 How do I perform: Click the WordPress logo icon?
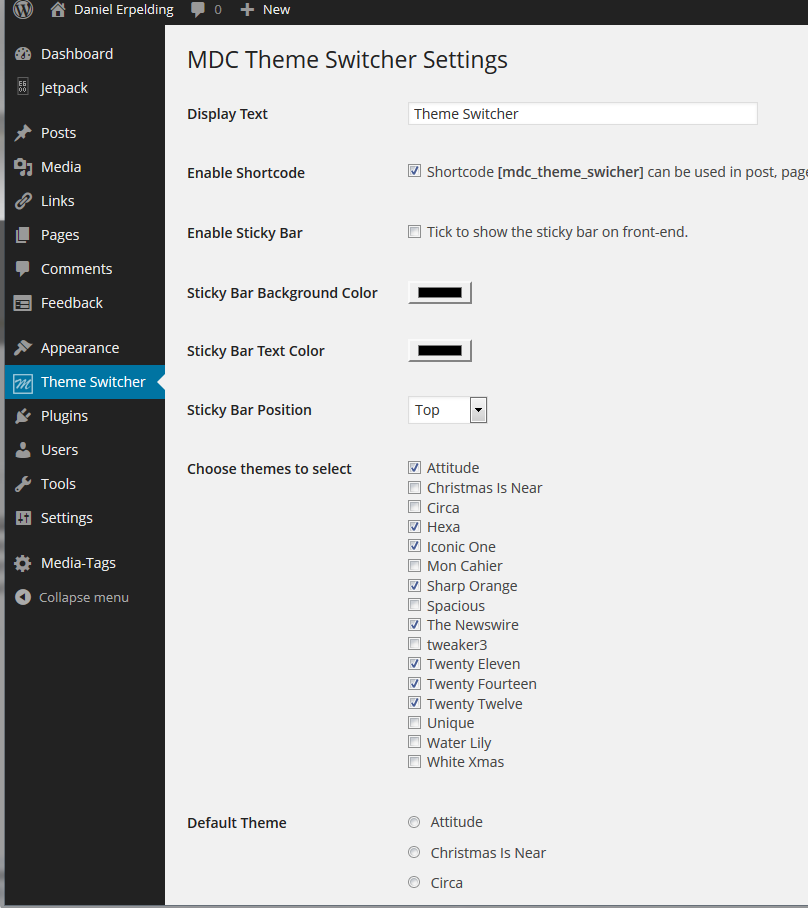23,10
